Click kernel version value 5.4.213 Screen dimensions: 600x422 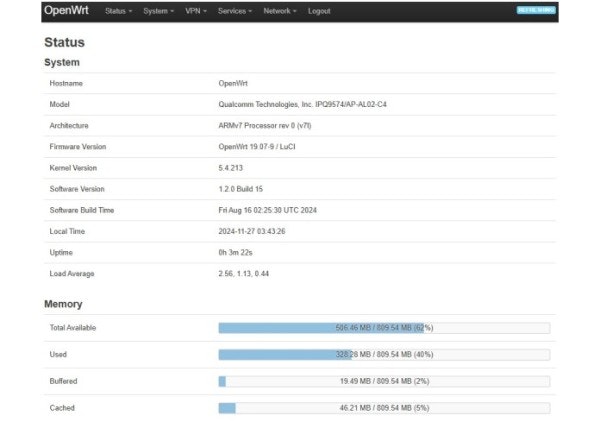click(x=230, y=168)
